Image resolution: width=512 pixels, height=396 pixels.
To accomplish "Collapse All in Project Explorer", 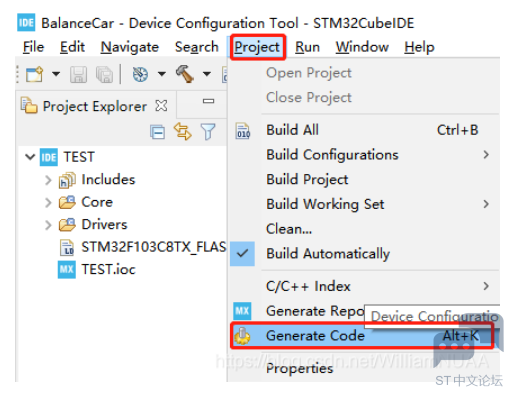I will coord(157,132).
